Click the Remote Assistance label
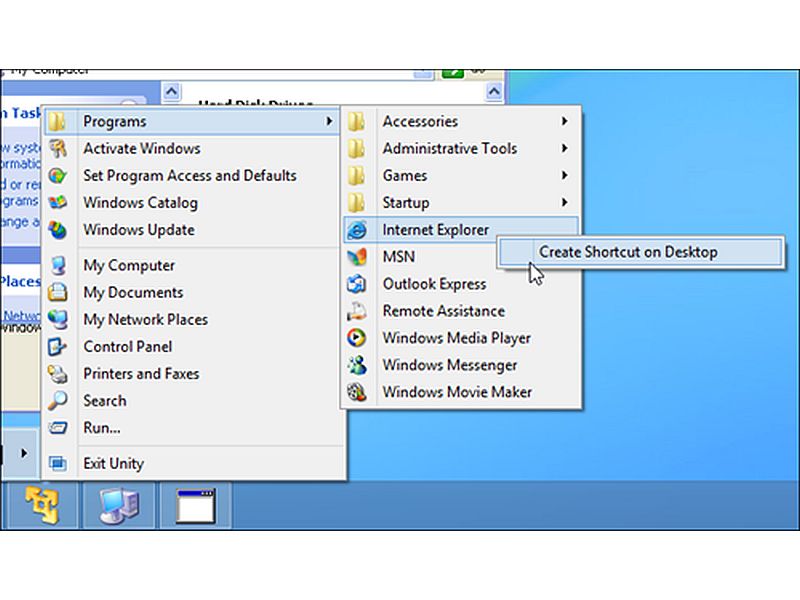This screenshot has height=600, width=800. tap(444, 311)
